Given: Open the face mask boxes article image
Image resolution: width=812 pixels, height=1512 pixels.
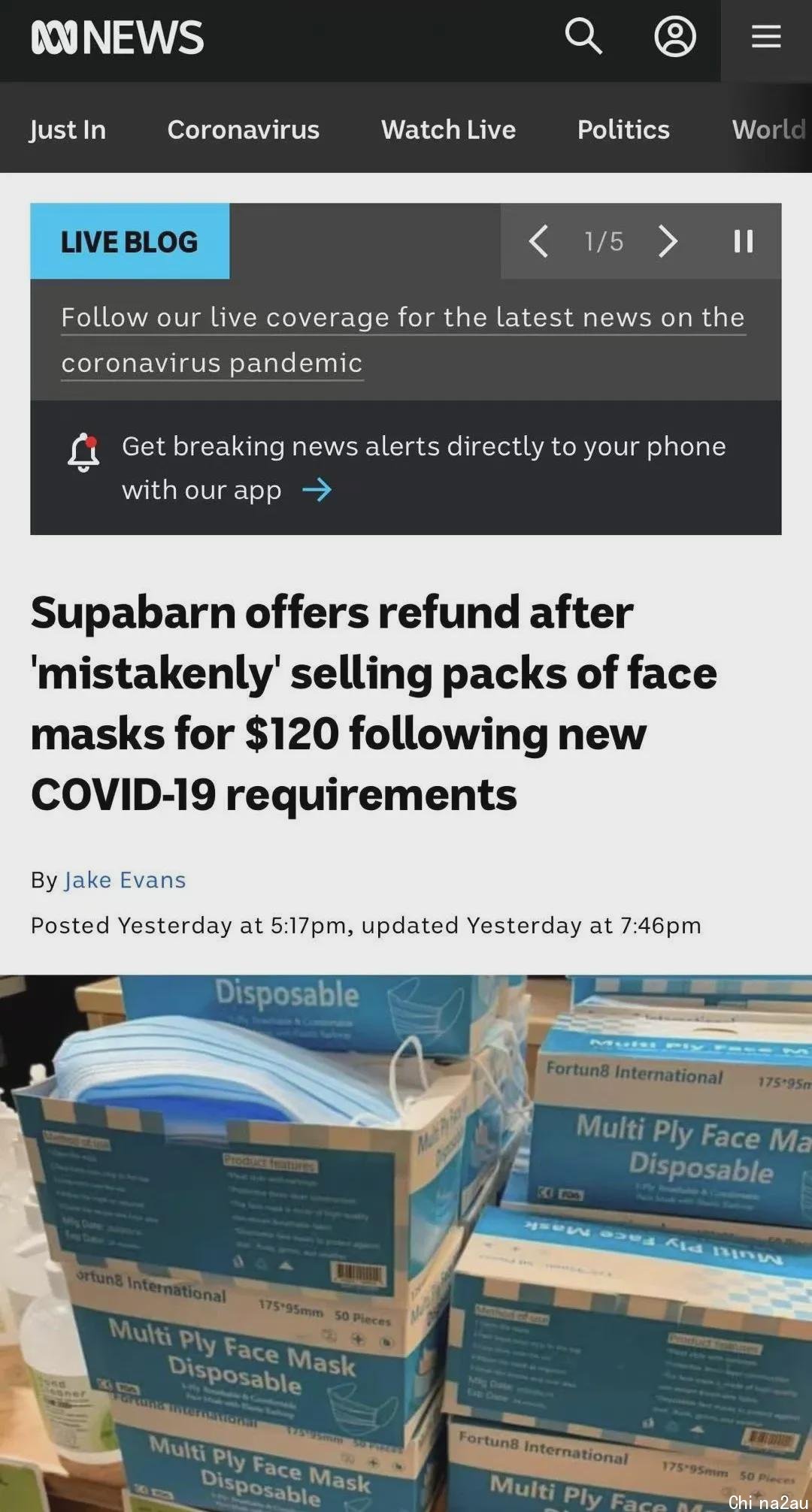Looking at the screenshot, I should [406, 1243].
